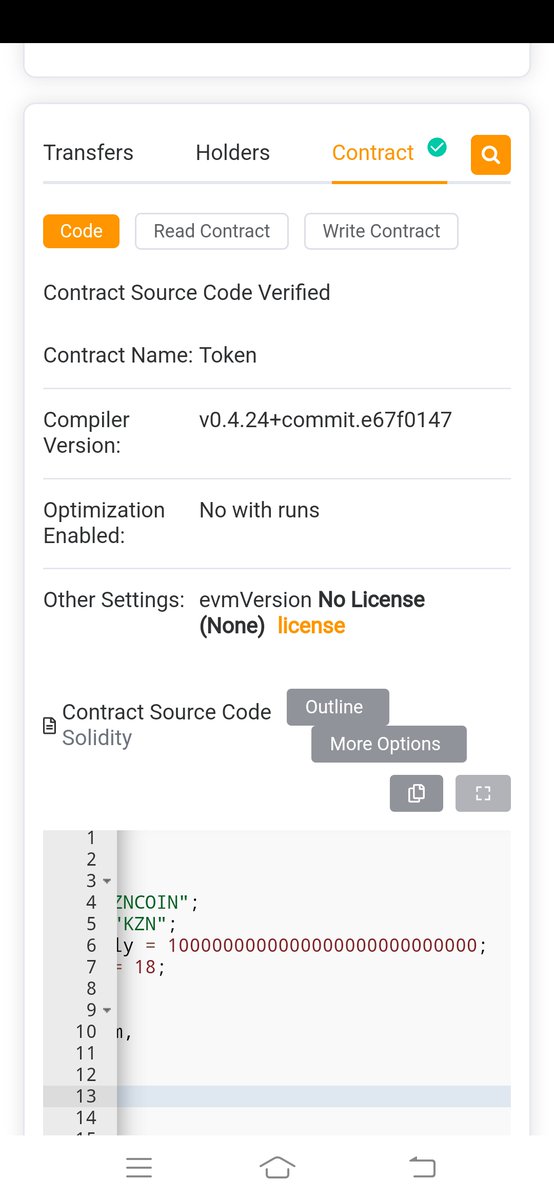Click the ZNCOIN string on line 4
The height and width of the screenshot is (1200, 554).
click(x=153, y=902)
